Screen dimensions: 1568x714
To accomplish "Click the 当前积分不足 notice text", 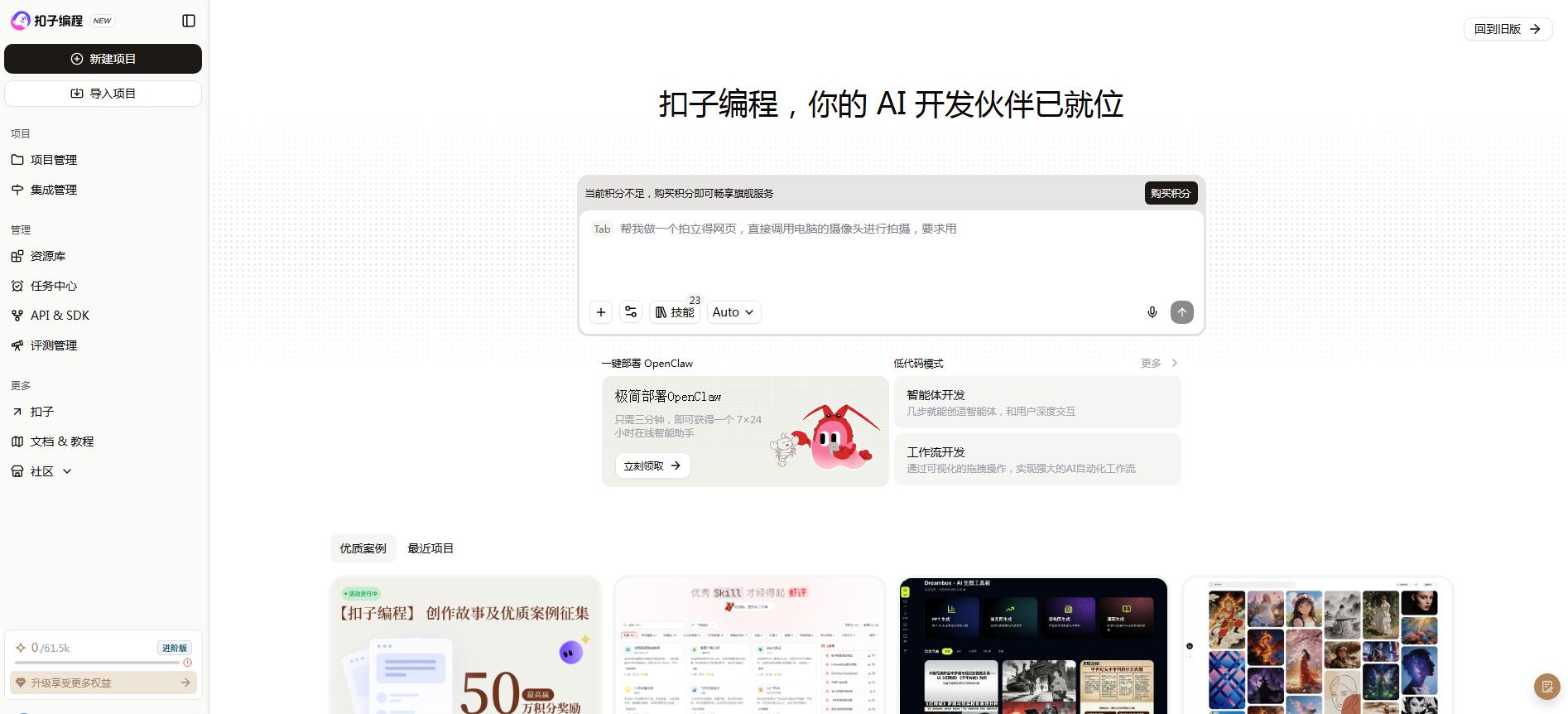I will pyautogui.click(x=679, y=194).
